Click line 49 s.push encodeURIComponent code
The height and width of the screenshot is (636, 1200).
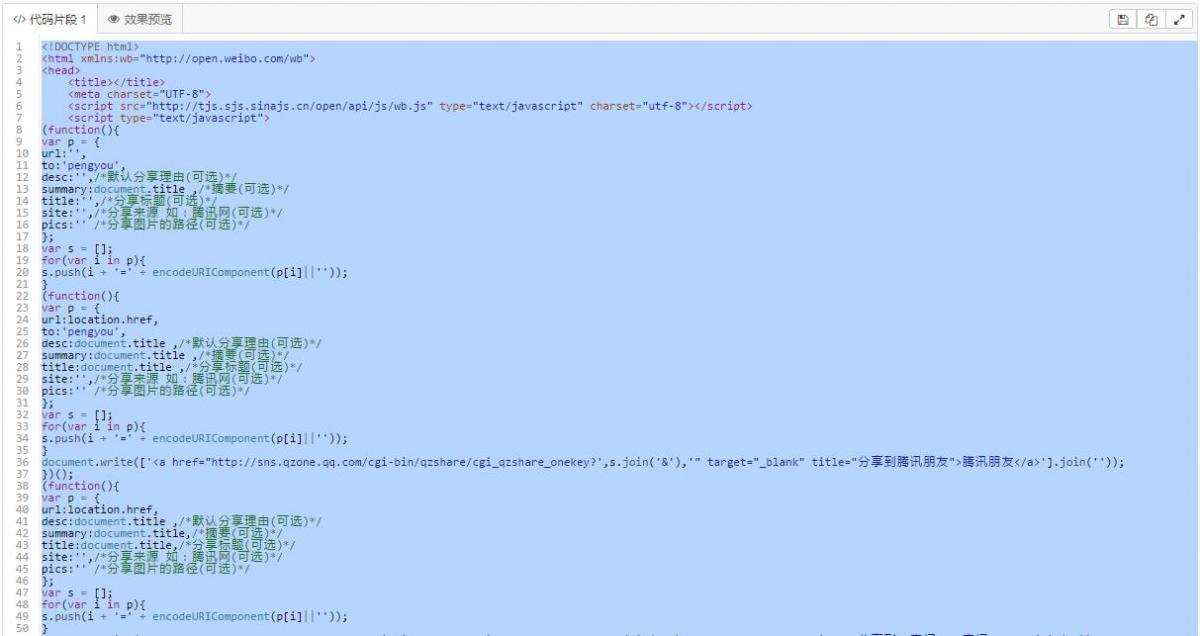coord(195,615)
